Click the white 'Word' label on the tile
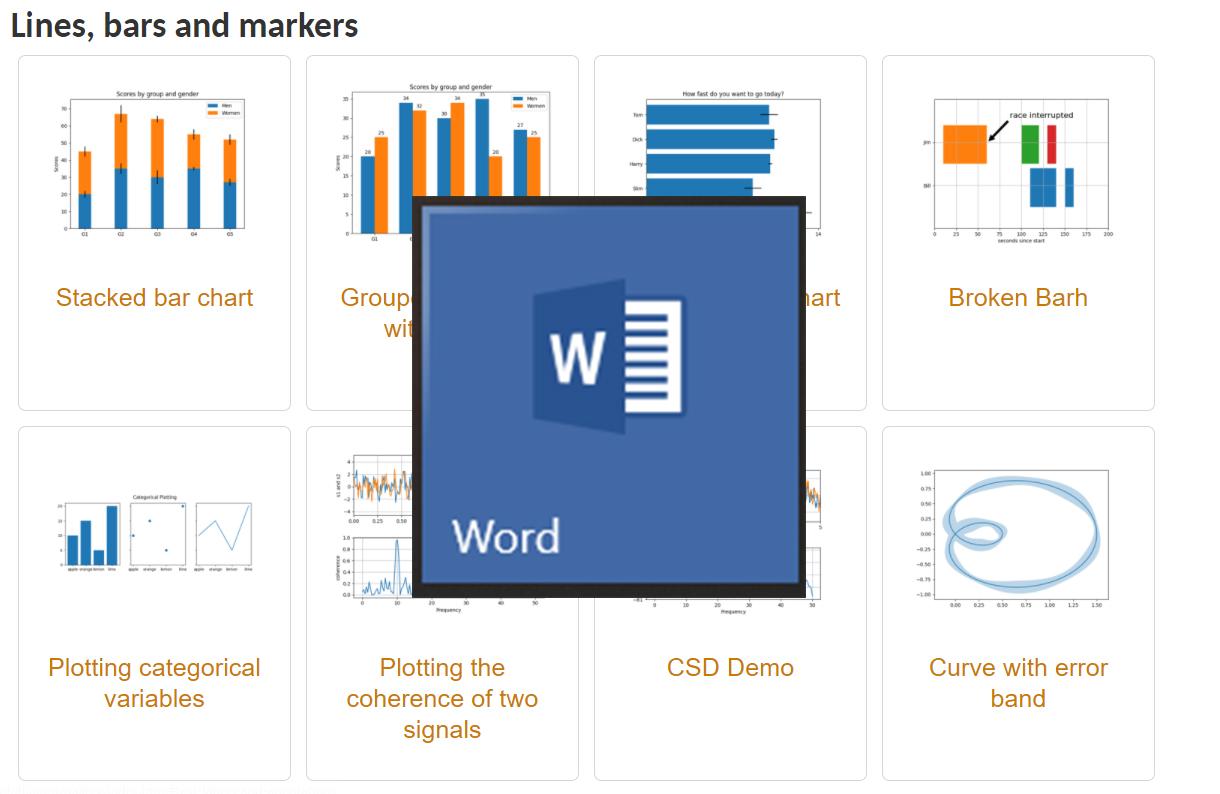 click(x=505, y=537)
